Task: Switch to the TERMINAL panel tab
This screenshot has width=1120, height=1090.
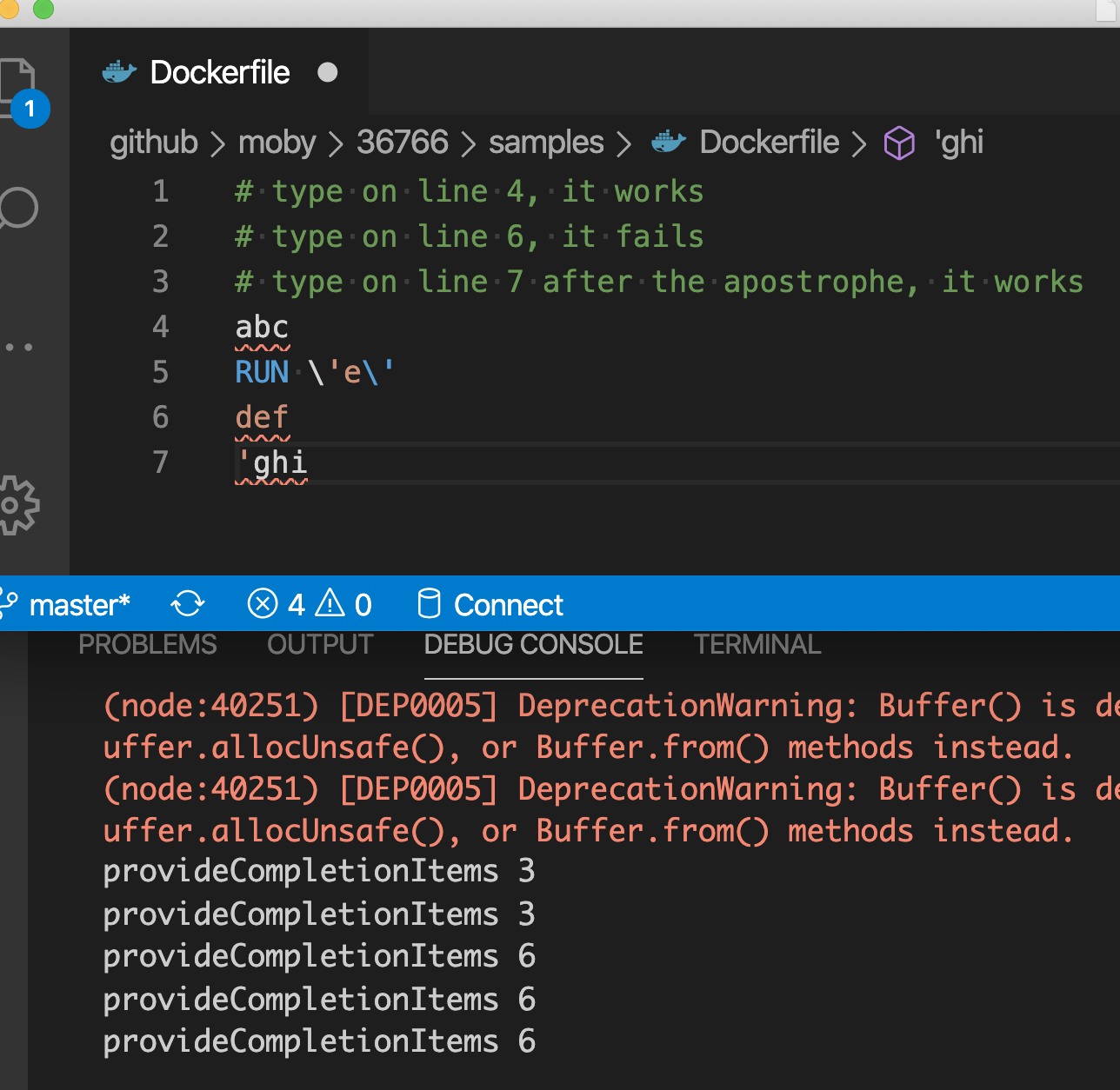Action: [757, 645]
